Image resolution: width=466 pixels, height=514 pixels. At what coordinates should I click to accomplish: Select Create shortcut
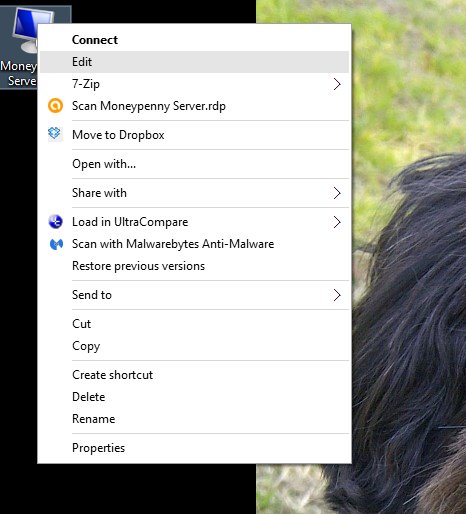point(194,375)
